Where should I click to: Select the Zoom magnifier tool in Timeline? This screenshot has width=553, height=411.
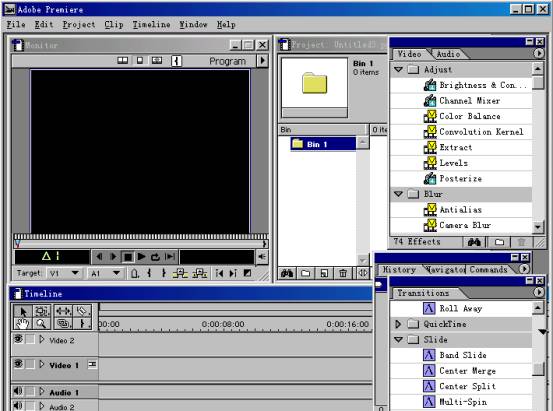[42, 323]
